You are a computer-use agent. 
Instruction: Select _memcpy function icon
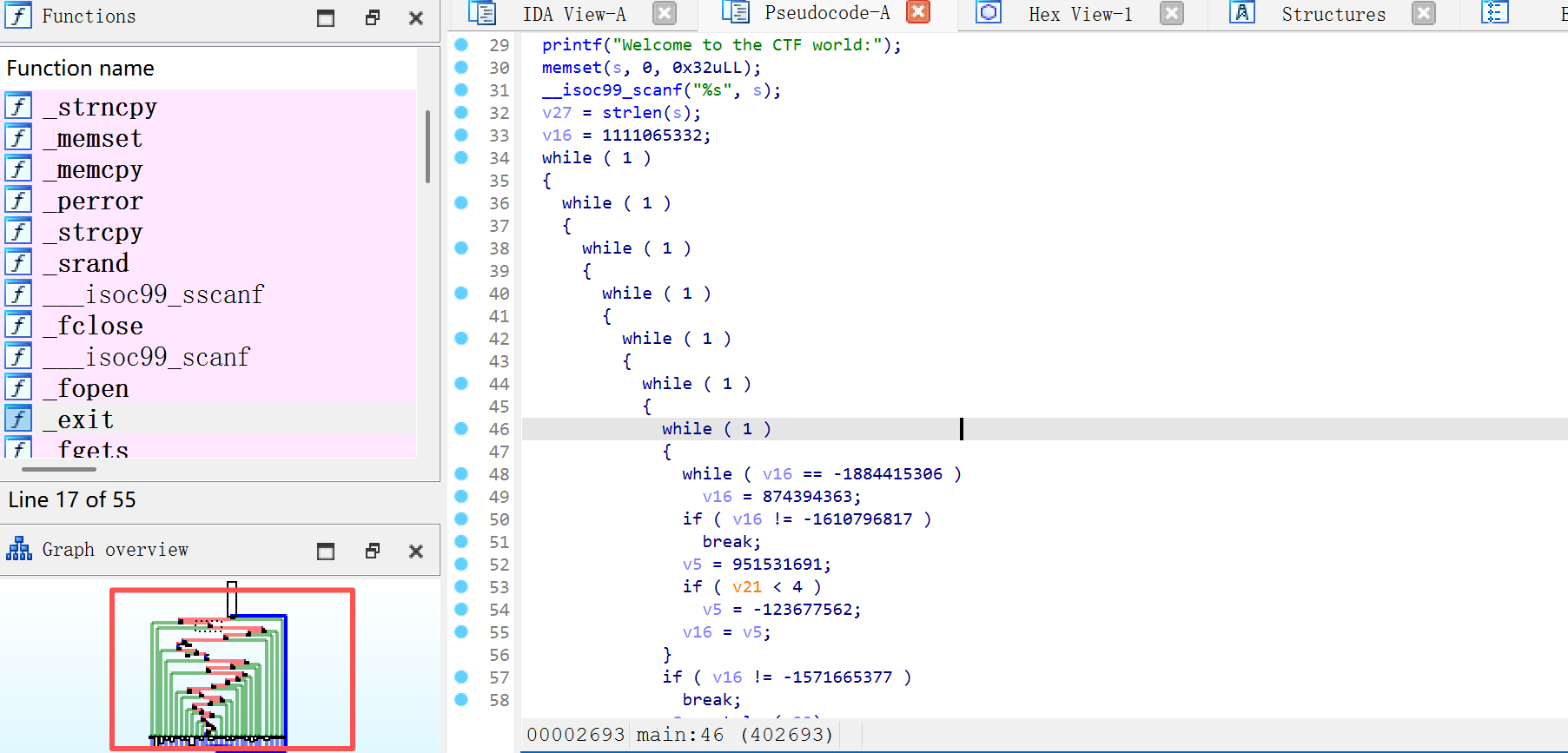(x=18, y=168)
